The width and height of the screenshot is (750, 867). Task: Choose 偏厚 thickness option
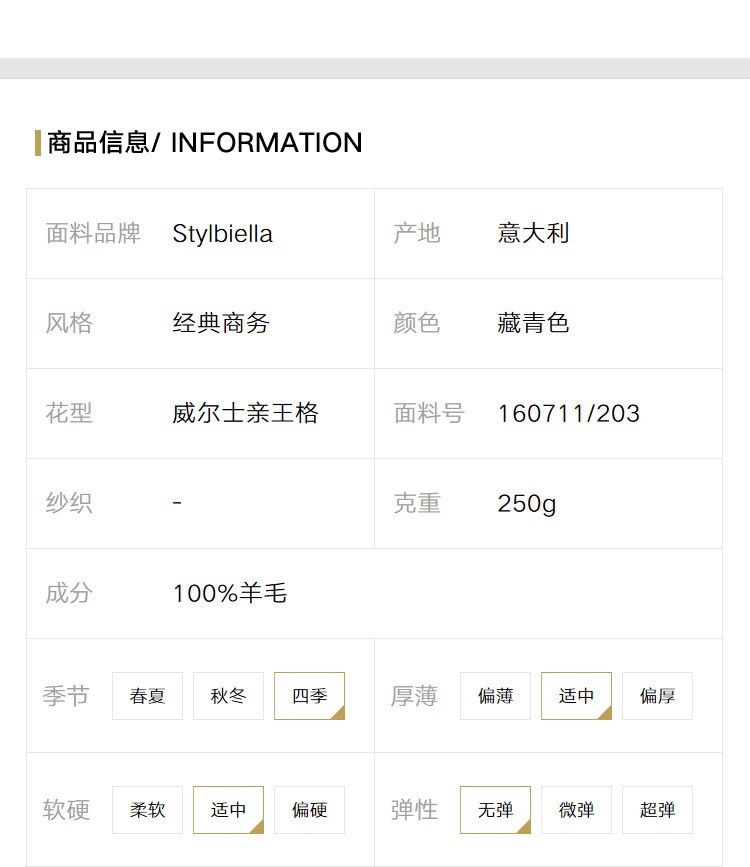[x=657, y=696]
